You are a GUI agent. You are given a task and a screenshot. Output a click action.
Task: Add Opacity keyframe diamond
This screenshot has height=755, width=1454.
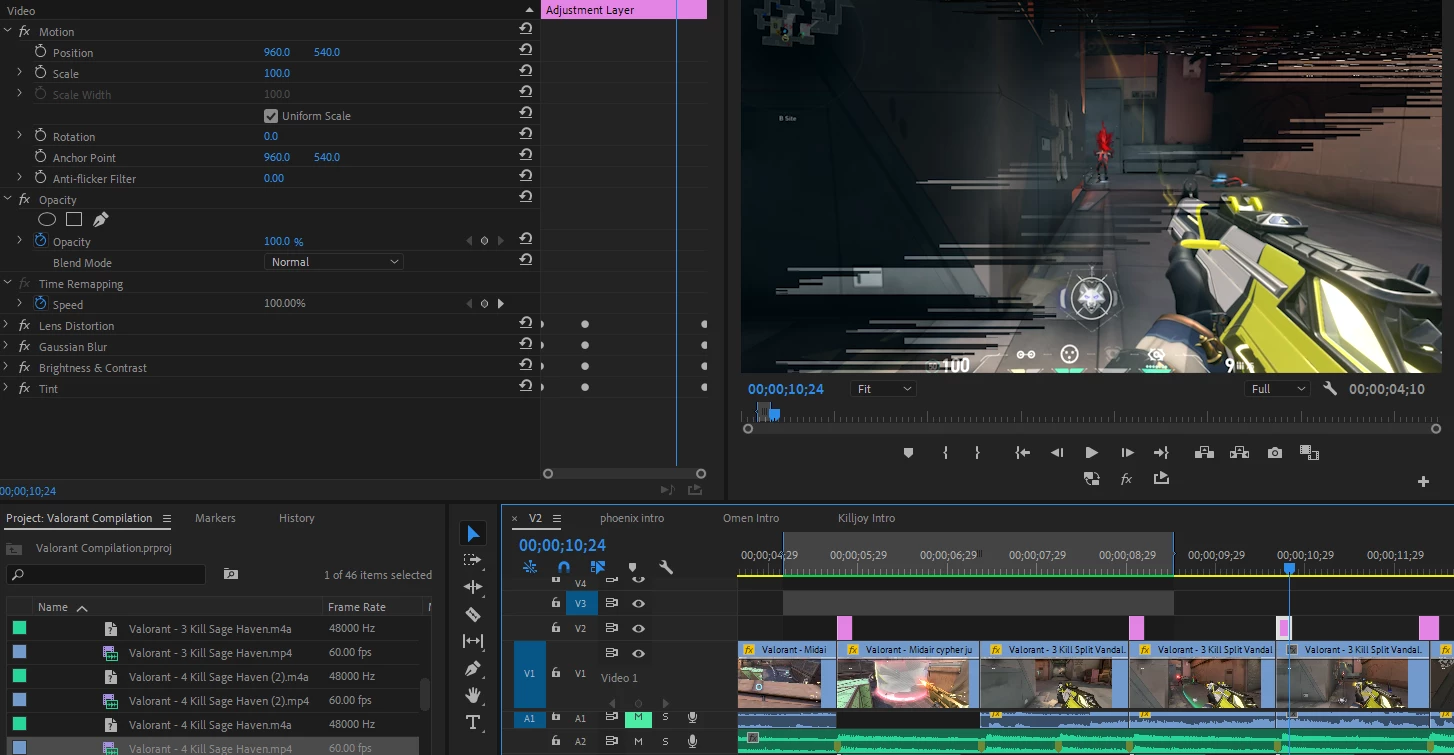[484, 241]
